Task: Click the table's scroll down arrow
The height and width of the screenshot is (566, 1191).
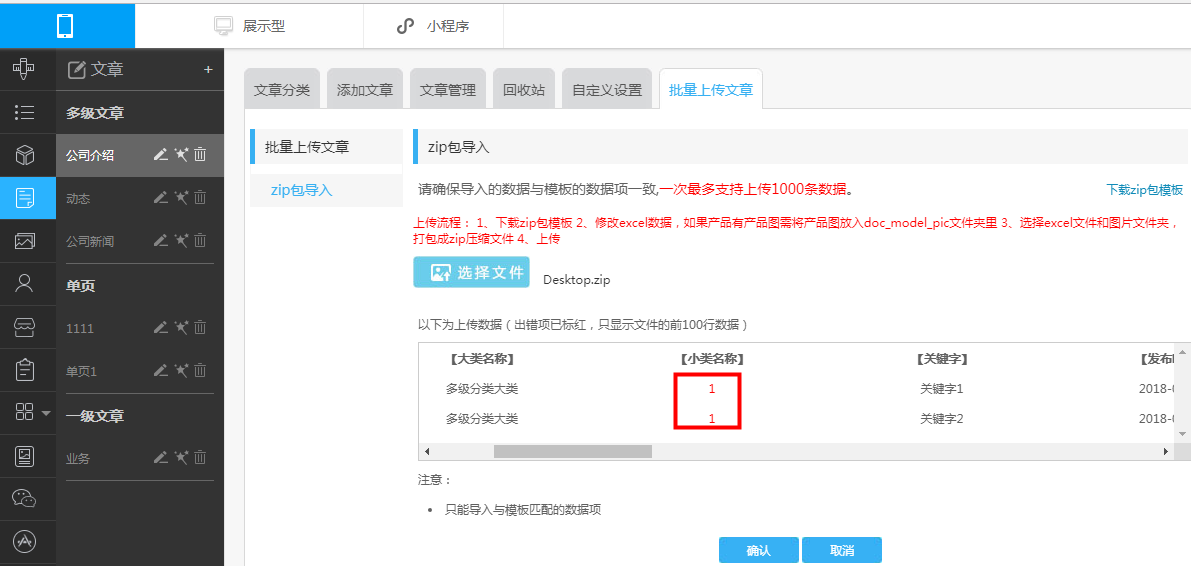Action: coord(1183,434)
